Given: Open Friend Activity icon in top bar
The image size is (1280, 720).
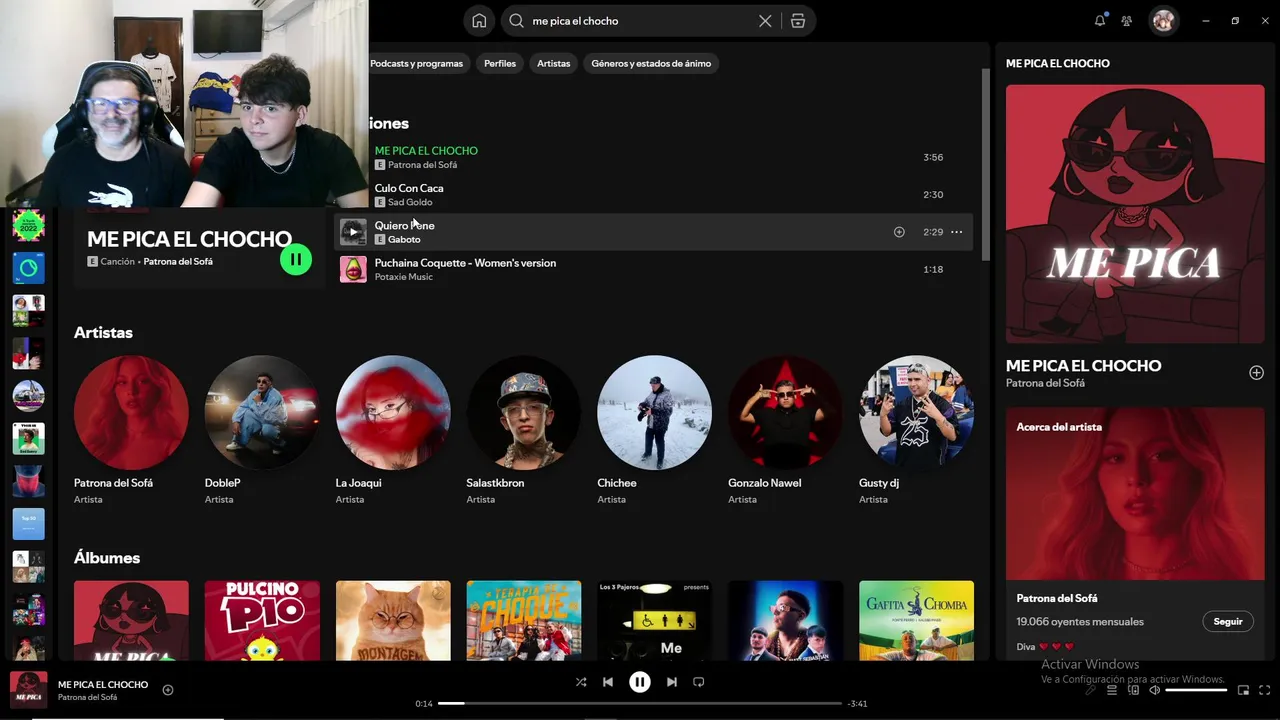Looking at the screenshot, I should (x=1127, y=20).
